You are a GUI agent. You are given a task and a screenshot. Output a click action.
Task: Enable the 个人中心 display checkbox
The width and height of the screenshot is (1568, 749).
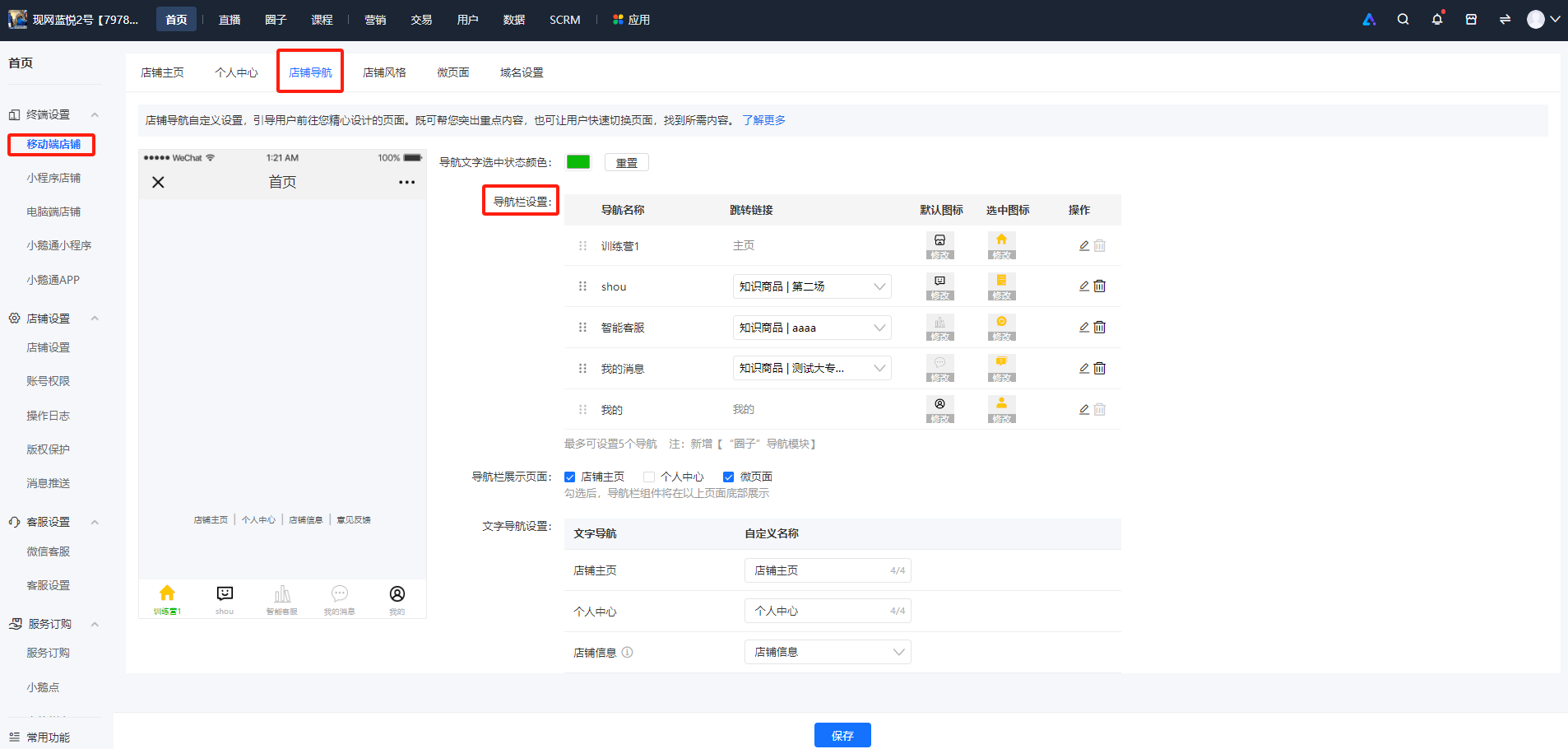[649, 477]
